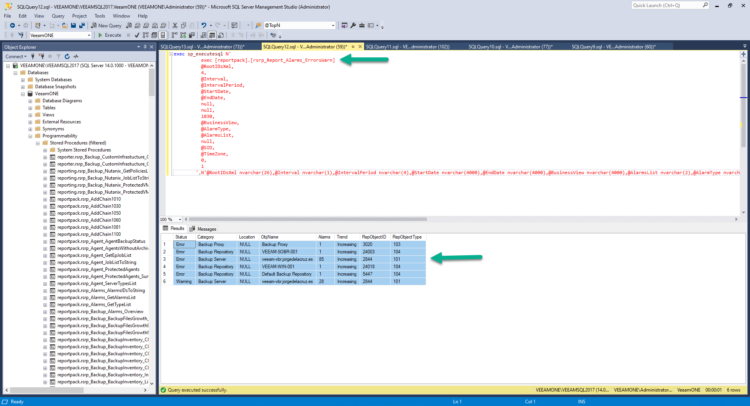
Task: Click the Undo arrow in the toolbar
Action: point(205,25)
